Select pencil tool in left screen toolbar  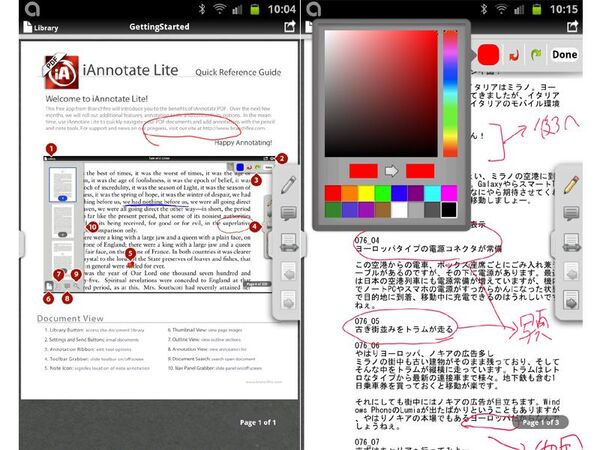click(x=288, y=184)
